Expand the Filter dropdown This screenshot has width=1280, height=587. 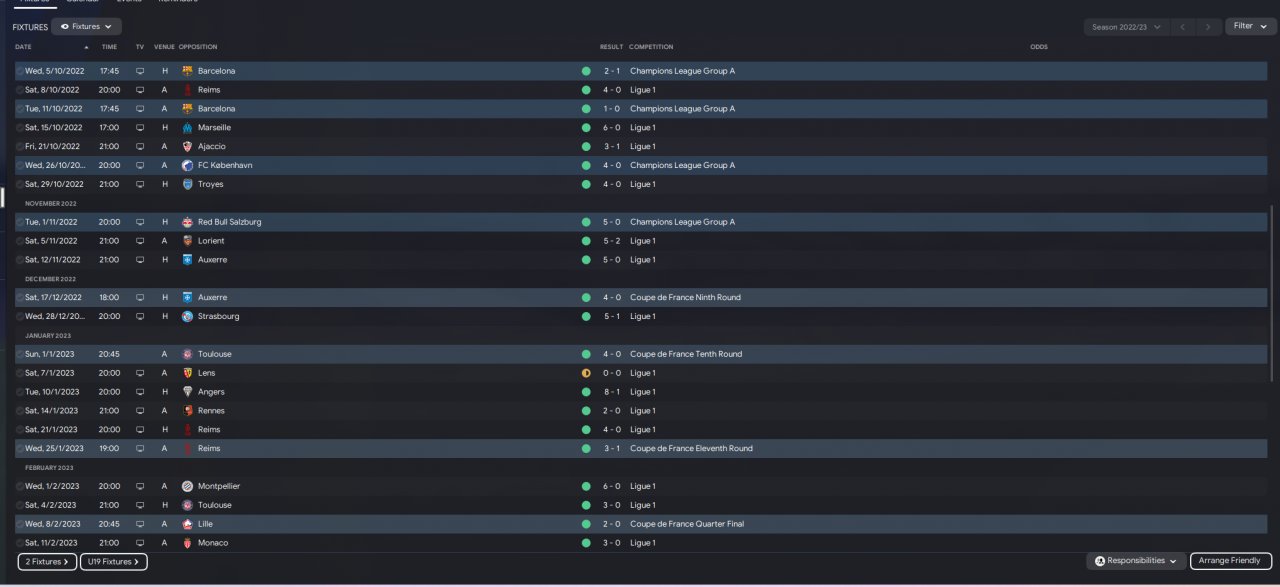(x=1250, y=26)
